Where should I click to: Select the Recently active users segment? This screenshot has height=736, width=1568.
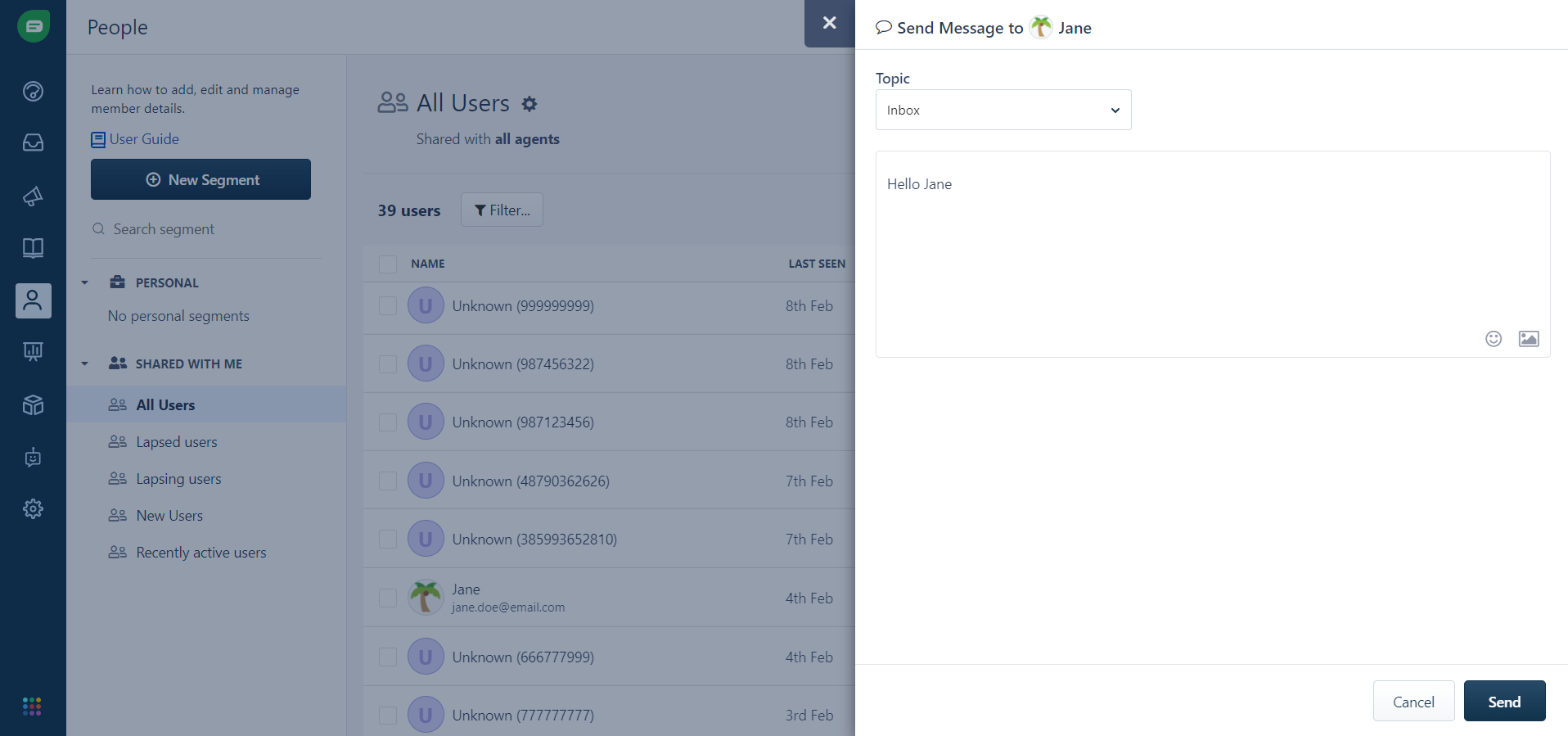[201, 553]
